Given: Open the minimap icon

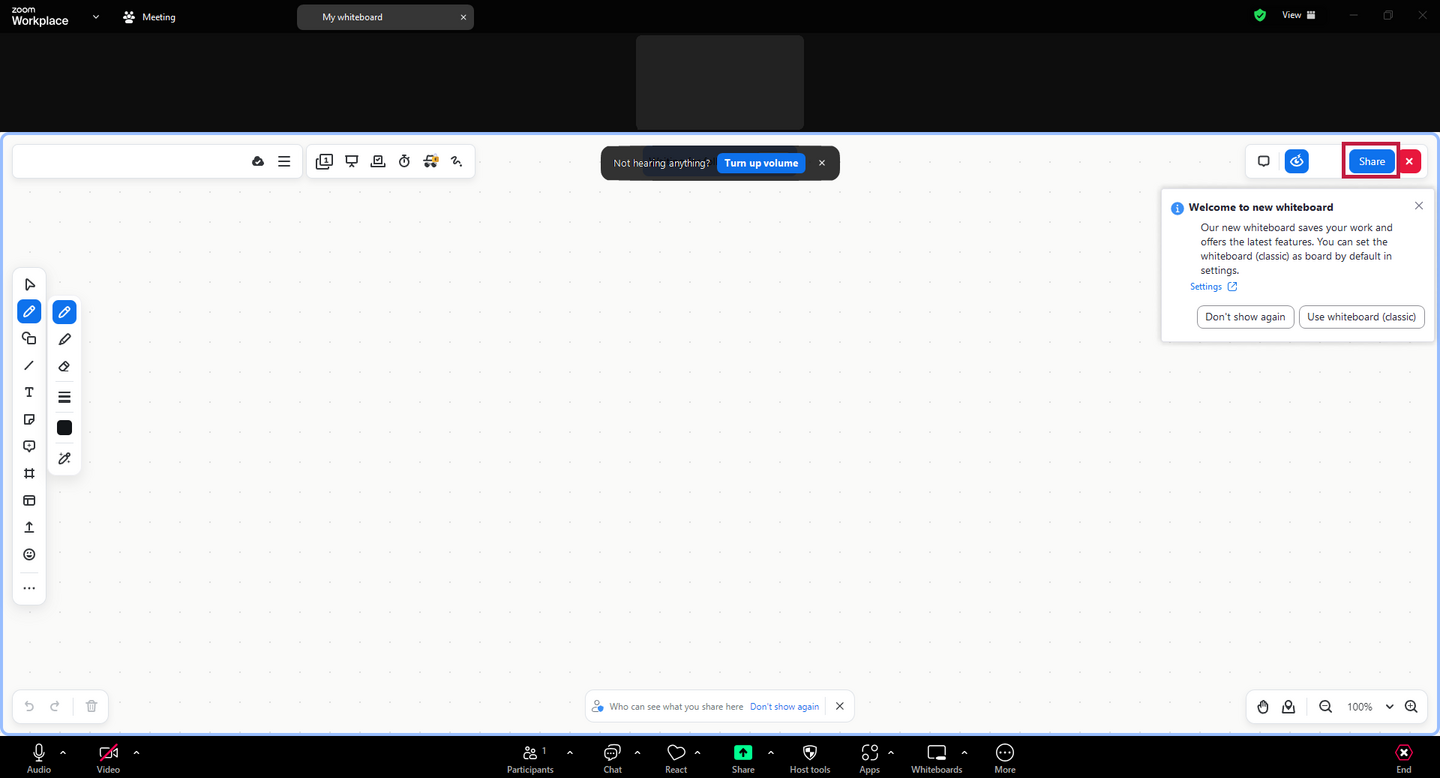Looking at the screenshot, I should [1288, 707].
